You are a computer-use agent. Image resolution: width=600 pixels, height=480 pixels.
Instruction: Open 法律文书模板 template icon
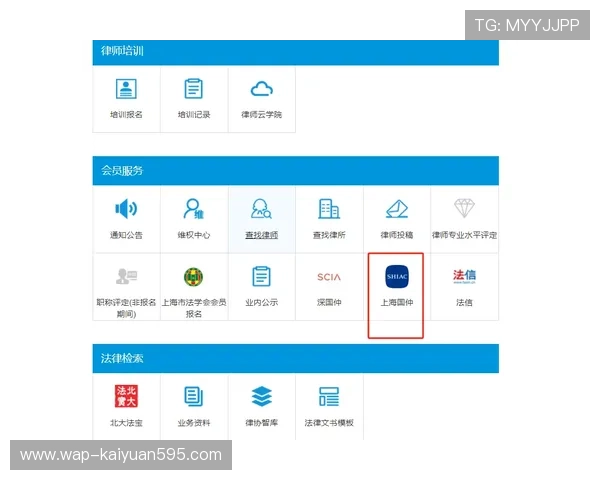(329, 396)
